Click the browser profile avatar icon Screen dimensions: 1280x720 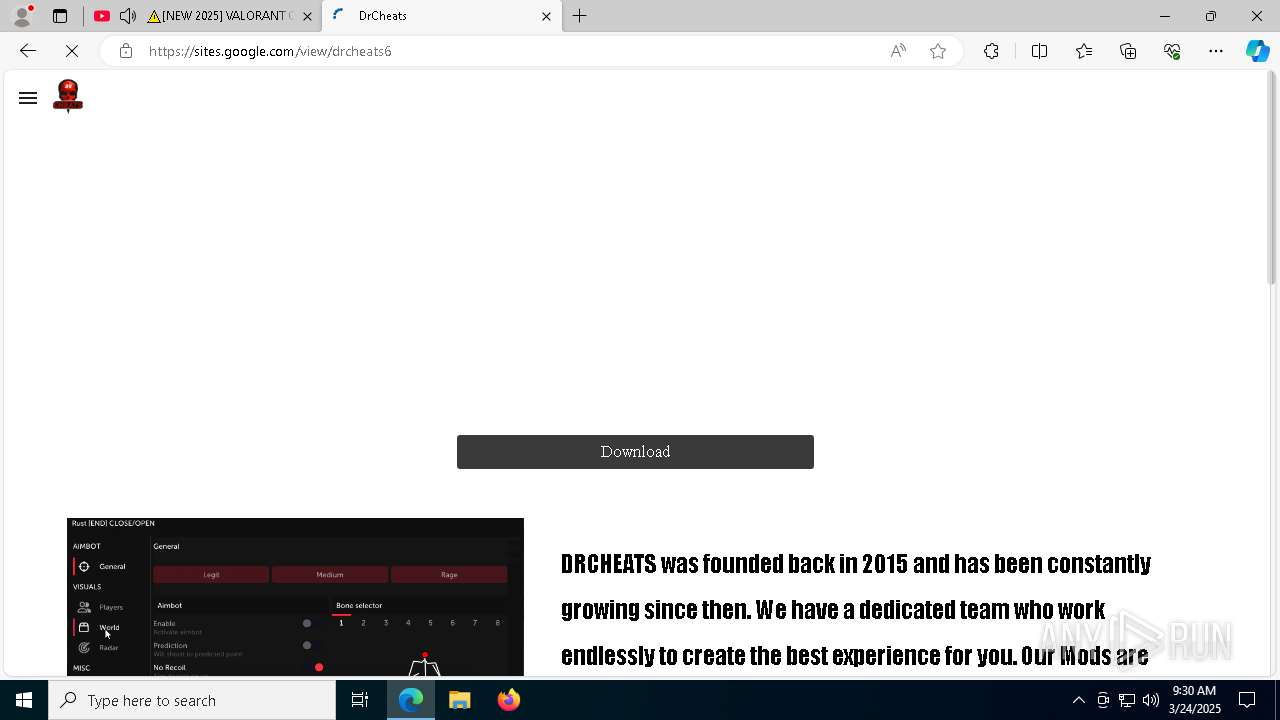click(x=22, y=16)
